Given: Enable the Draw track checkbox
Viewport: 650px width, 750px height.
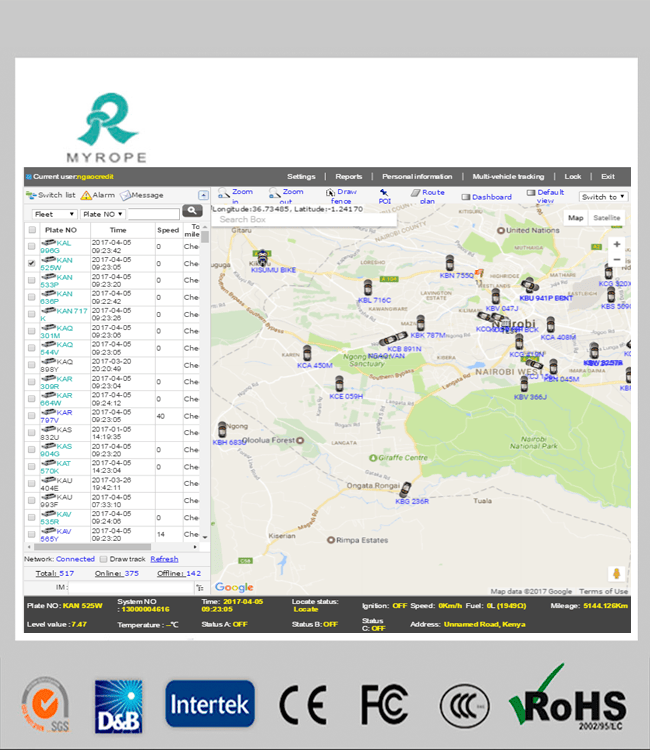Looking at the screenshot, I should (103, 559).
